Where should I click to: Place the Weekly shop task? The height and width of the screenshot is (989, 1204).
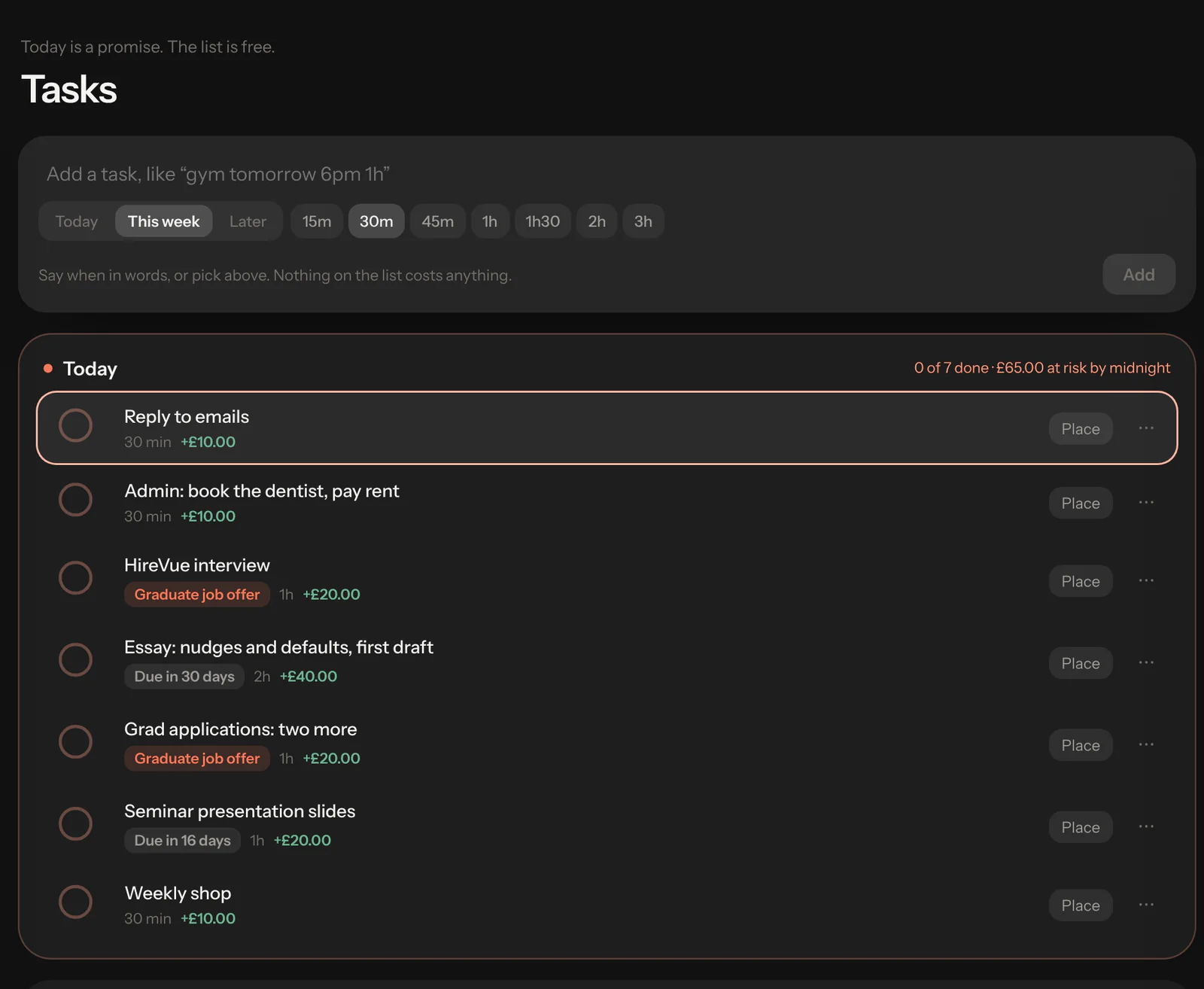point(1081,906)
